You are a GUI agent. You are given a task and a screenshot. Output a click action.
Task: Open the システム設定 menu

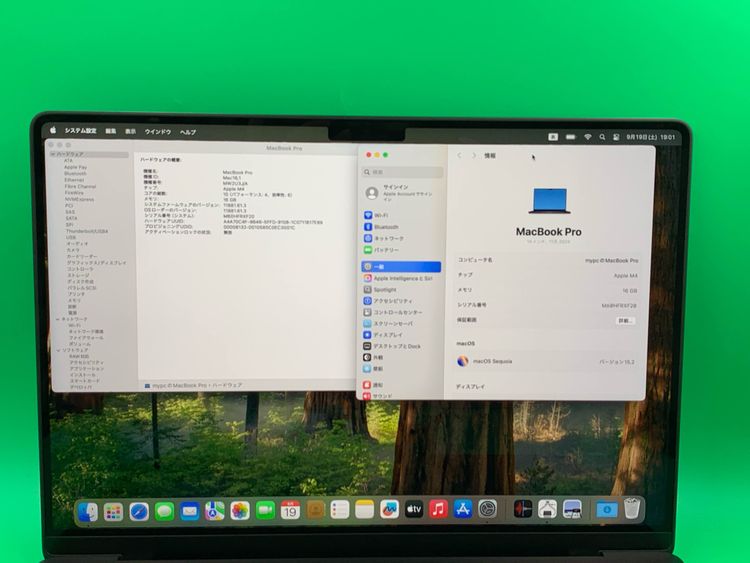[x=80, y=131]
